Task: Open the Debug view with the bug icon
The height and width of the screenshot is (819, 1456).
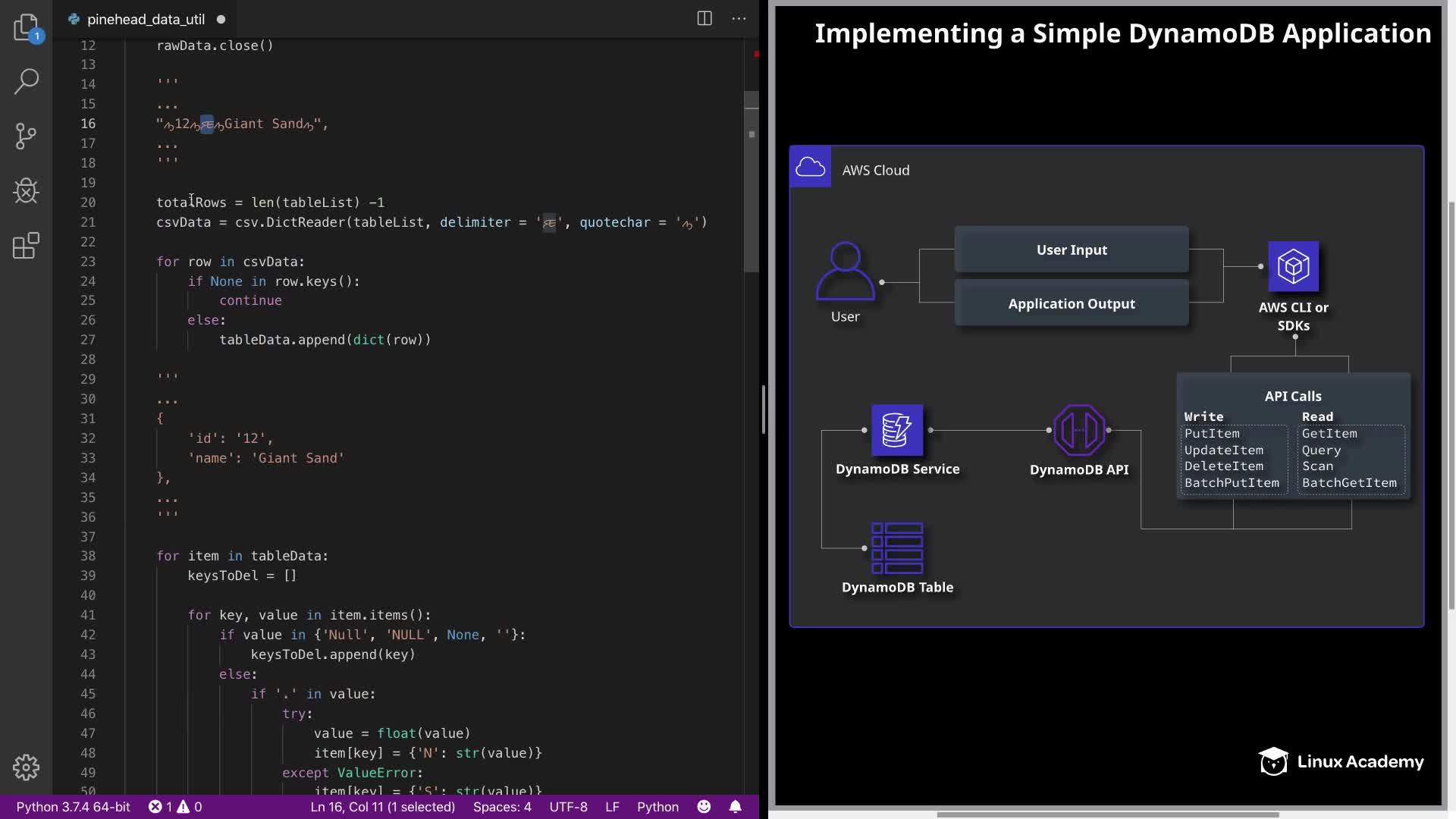Action: (26, 190)
